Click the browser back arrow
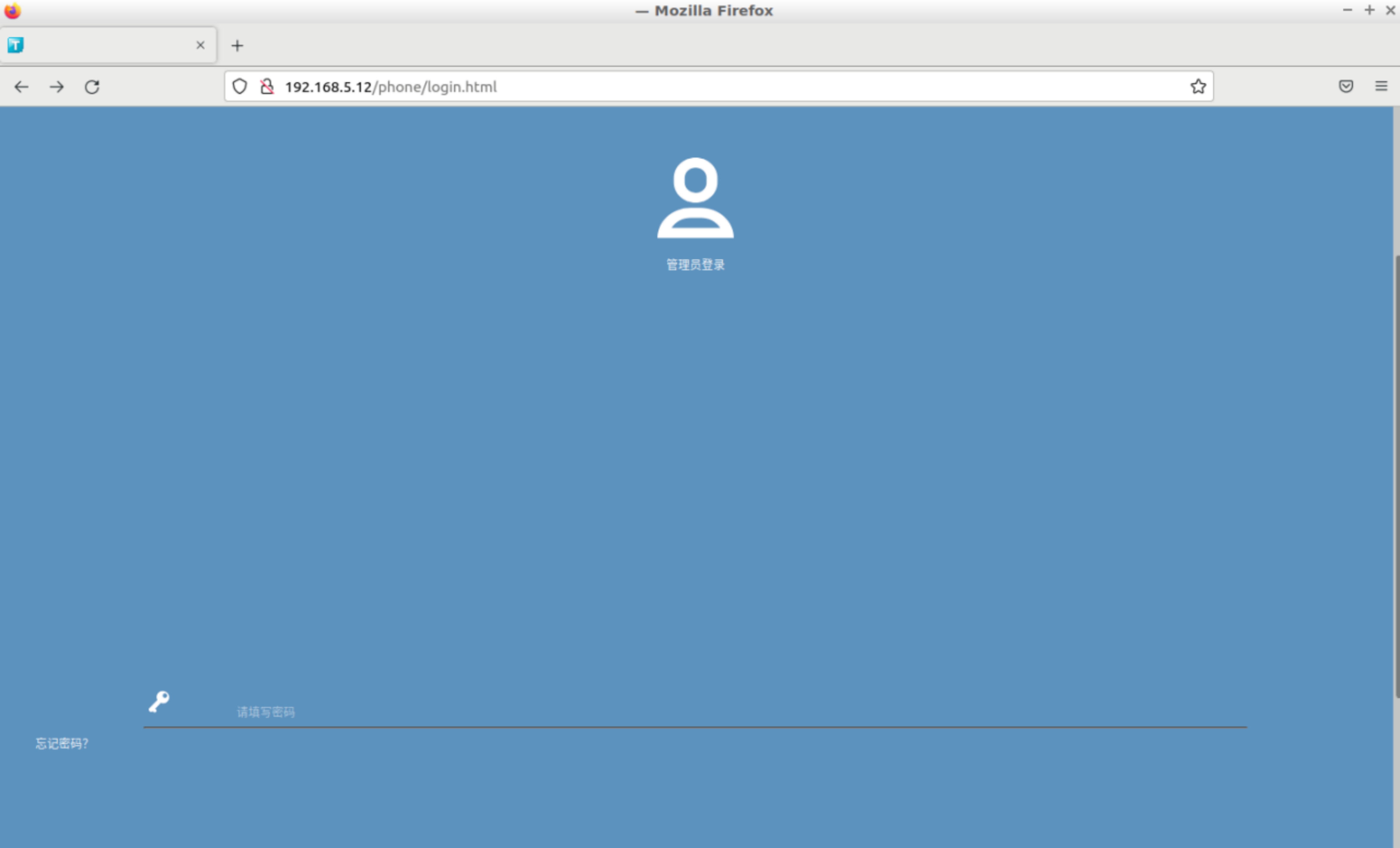Image resolution: width=1400 pixels, height=848 pixels. tap(21, 87)
